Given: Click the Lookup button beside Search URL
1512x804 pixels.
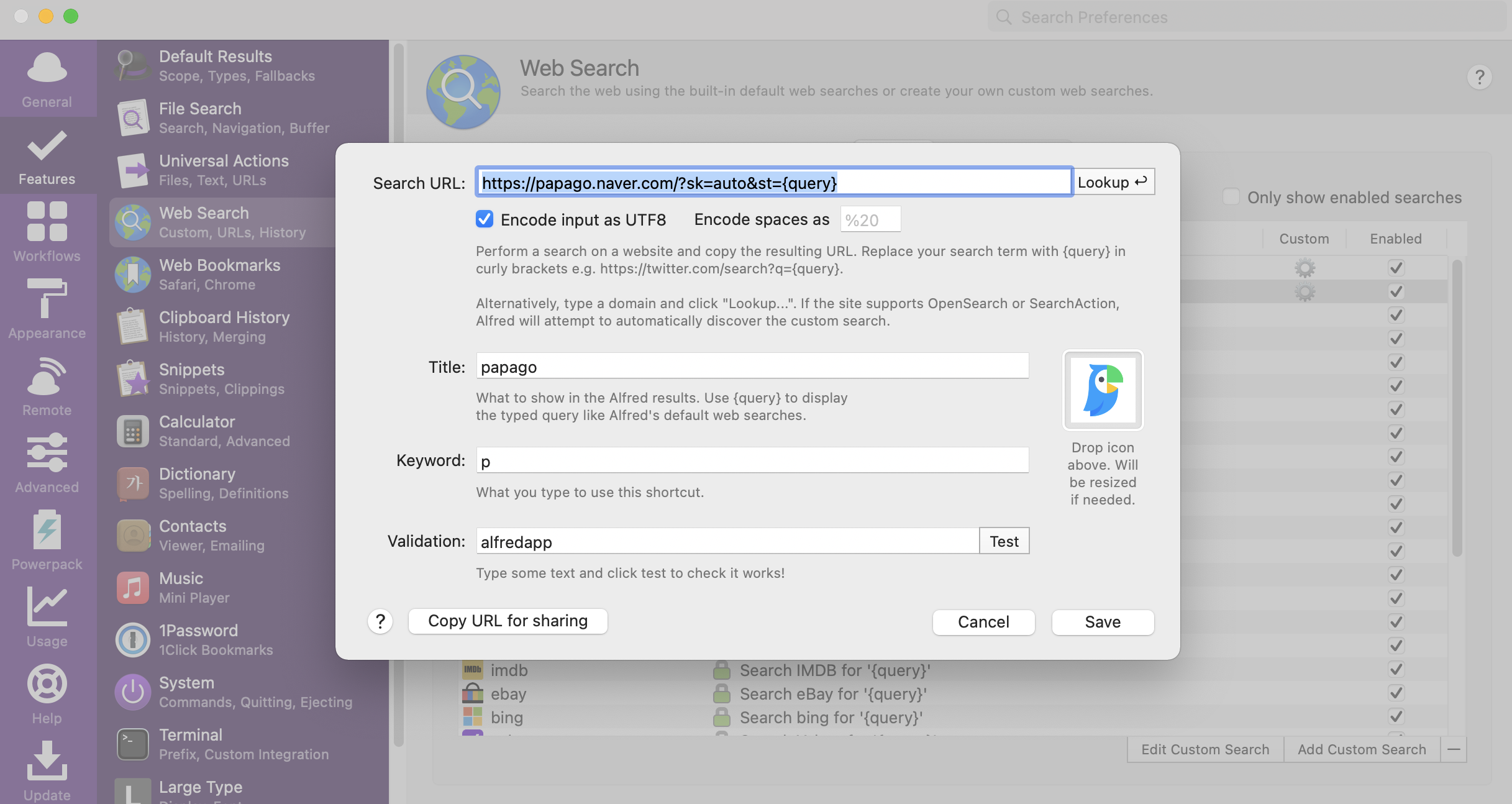Looking at the screenshot, I should (x=1113, y=182).
